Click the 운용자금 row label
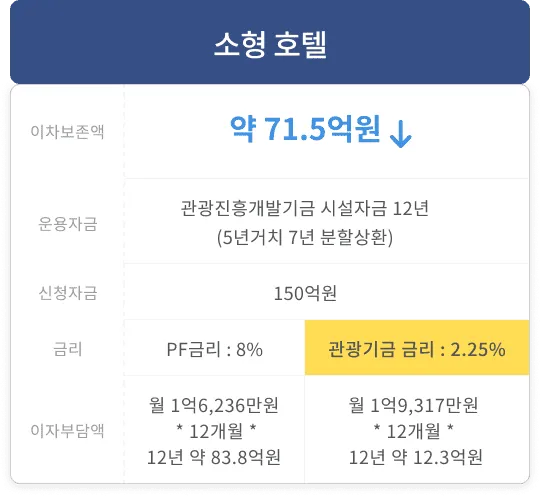Viewport: 540px width, 496px height. 68,224
